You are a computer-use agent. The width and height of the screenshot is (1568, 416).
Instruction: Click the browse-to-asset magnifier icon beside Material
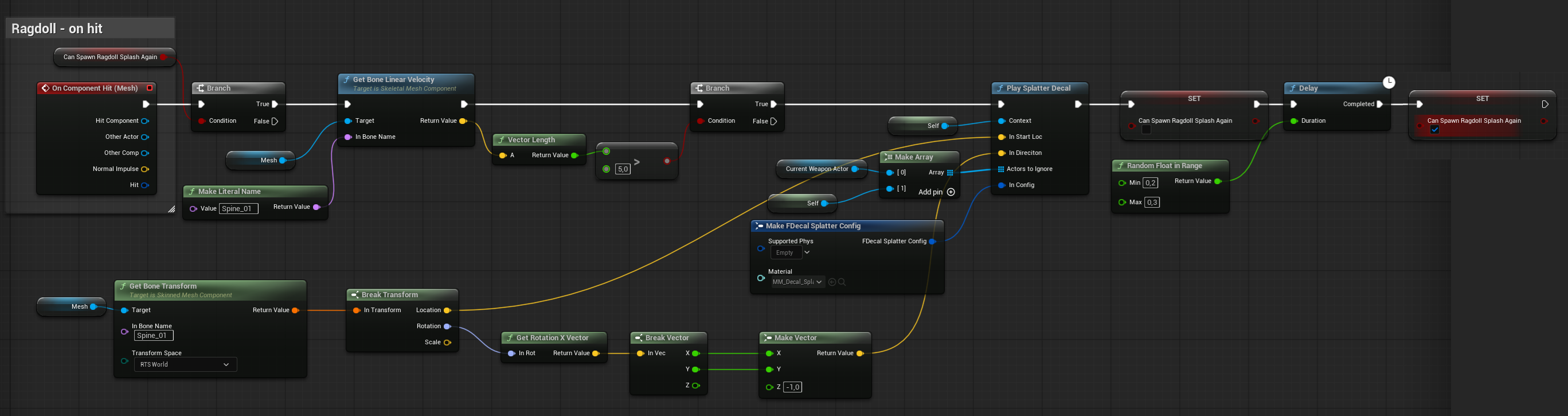842,282
